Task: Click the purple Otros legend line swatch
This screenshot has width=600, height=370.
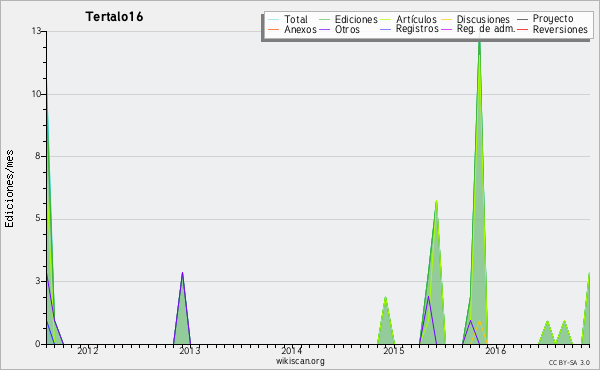Action: (x=324, y=29)
